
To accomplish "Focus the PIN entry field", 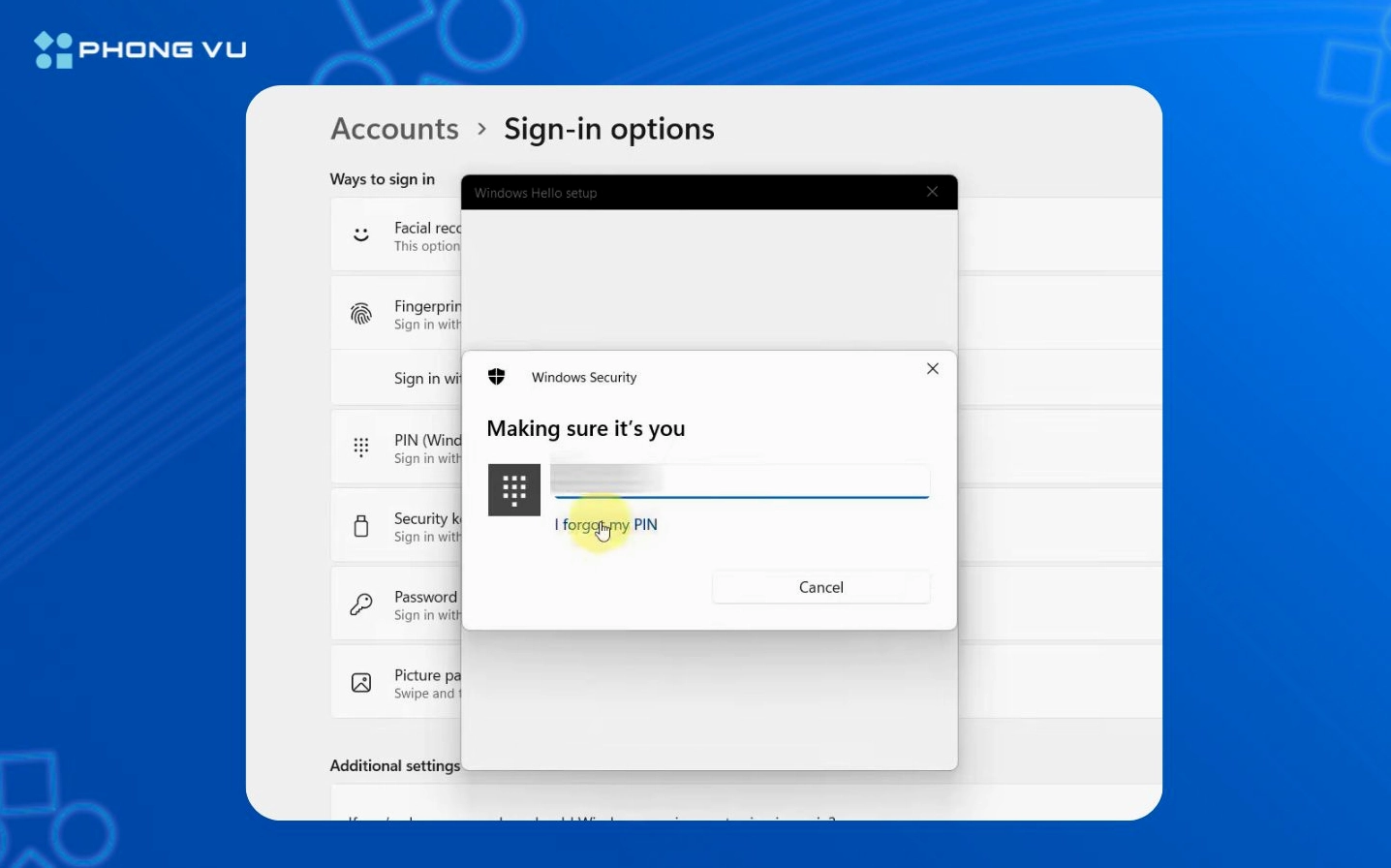I will pyautogui.click(x=741, y=480).
